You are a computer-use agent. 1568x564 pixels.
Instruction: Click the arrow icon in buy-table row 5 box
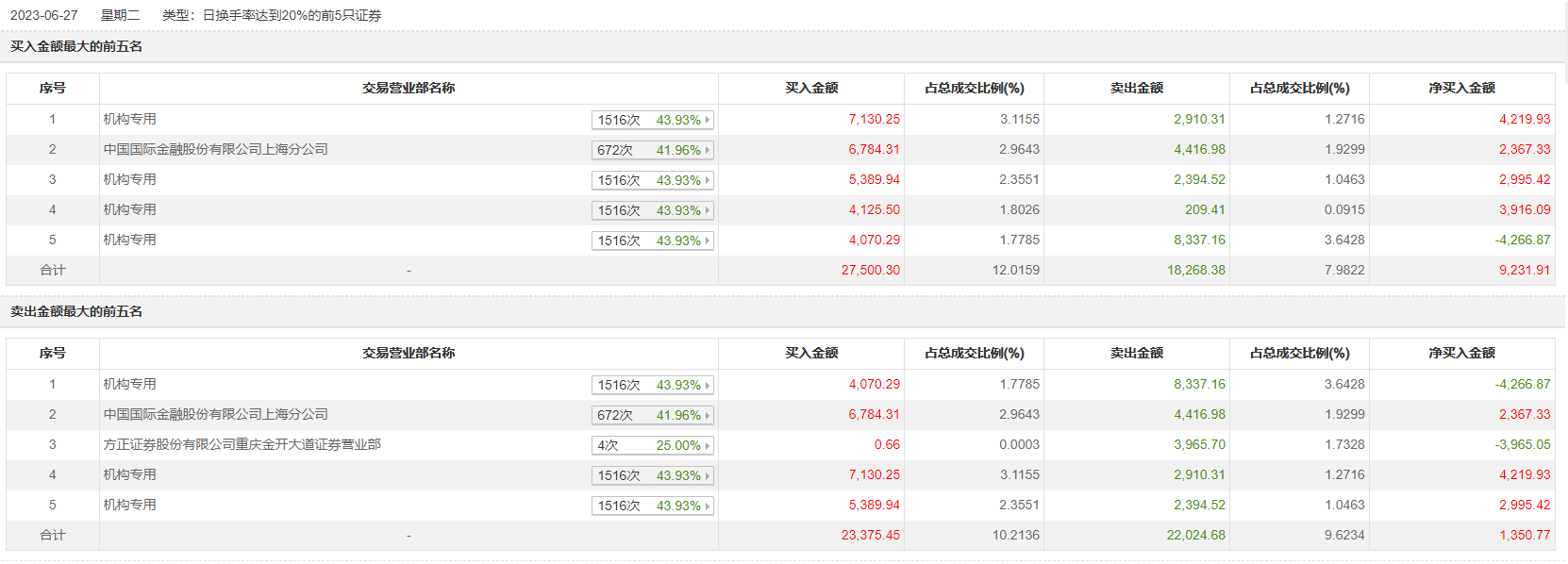pos(708,241)
